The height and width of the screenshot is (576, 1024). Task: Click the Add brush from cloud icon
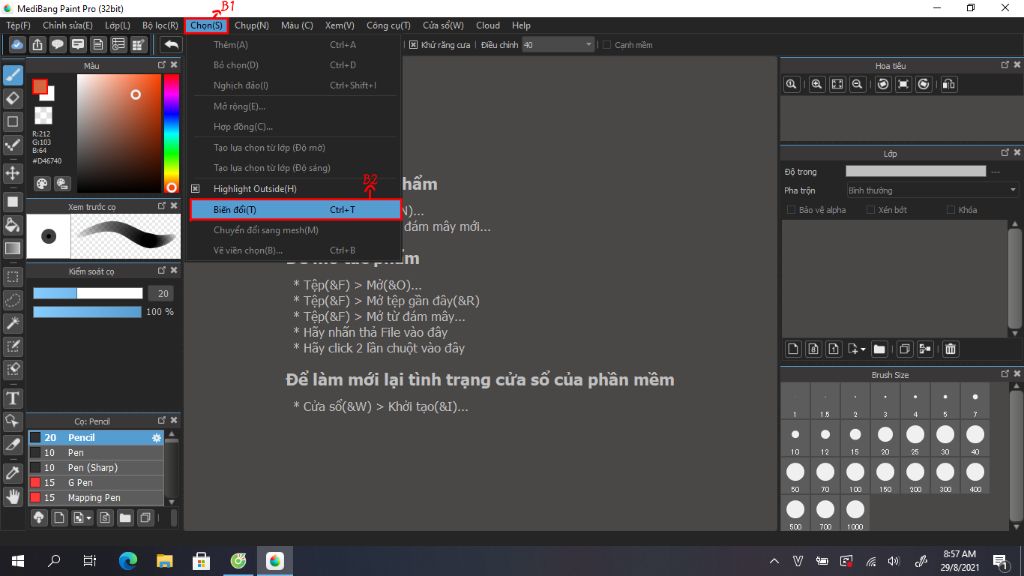tap(39, 518)
